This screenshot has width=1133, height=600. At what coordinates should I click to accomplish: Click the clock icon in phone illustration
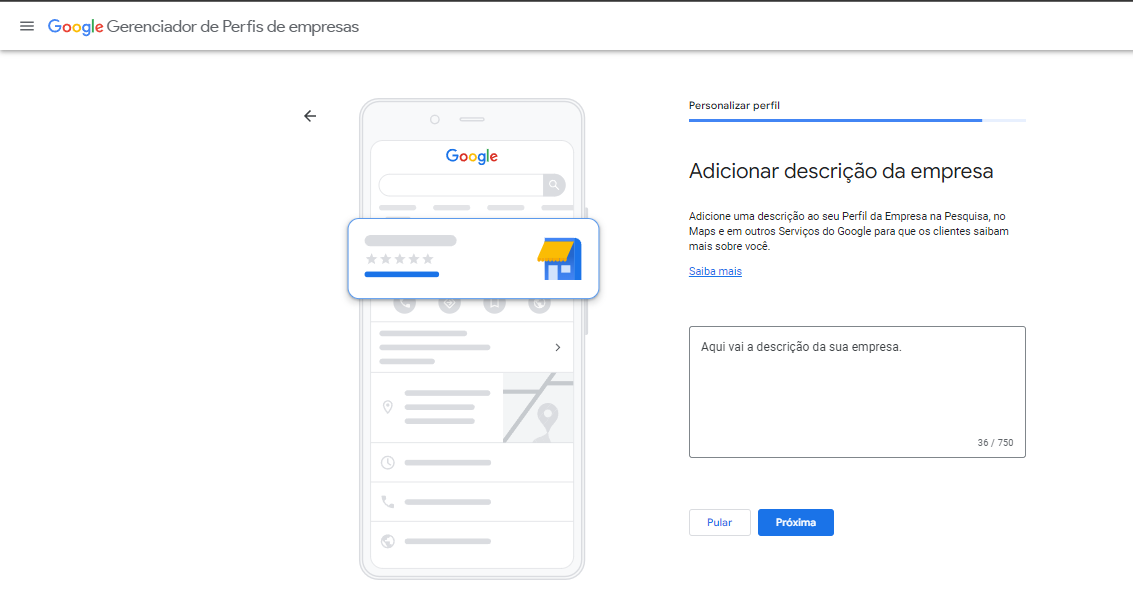[x=388, y=463]
